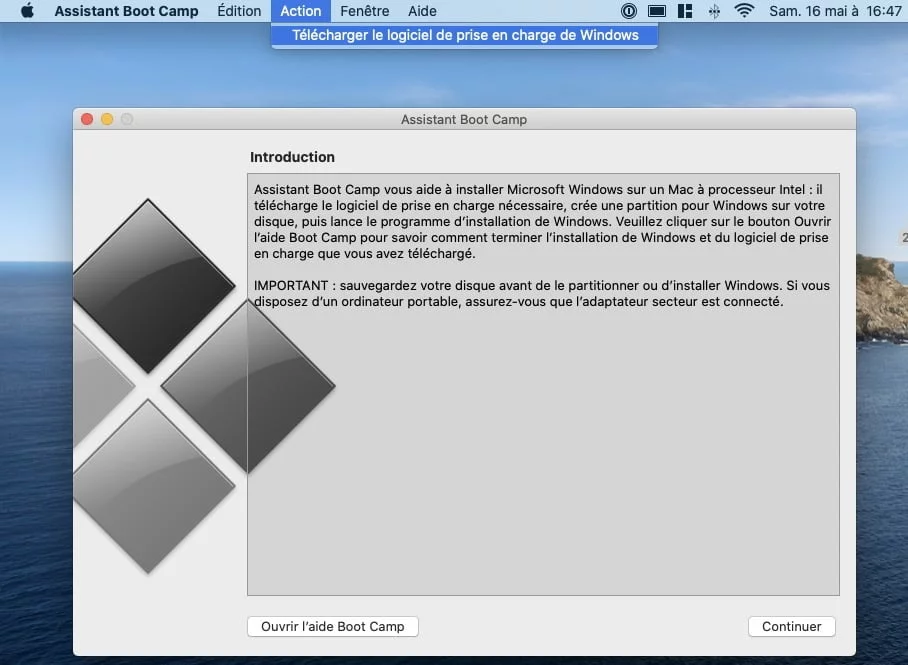The image size is (908, 665).
Task: Click the date and time Sam. 16 mai à 16:47
Action: coord(835,11)
